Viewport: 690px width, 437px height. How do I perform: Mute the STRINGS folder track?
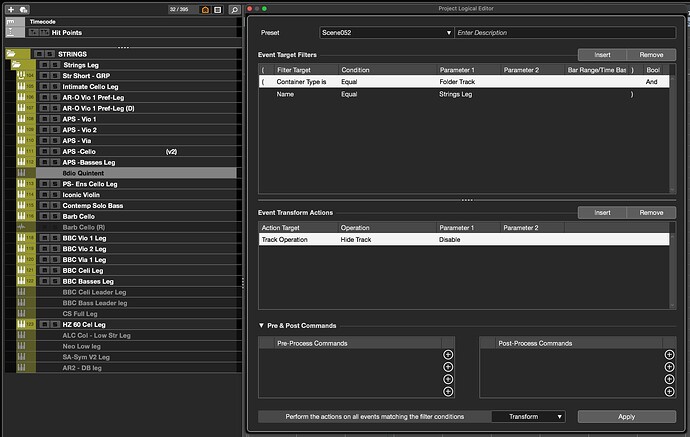[x=39, y=54]
